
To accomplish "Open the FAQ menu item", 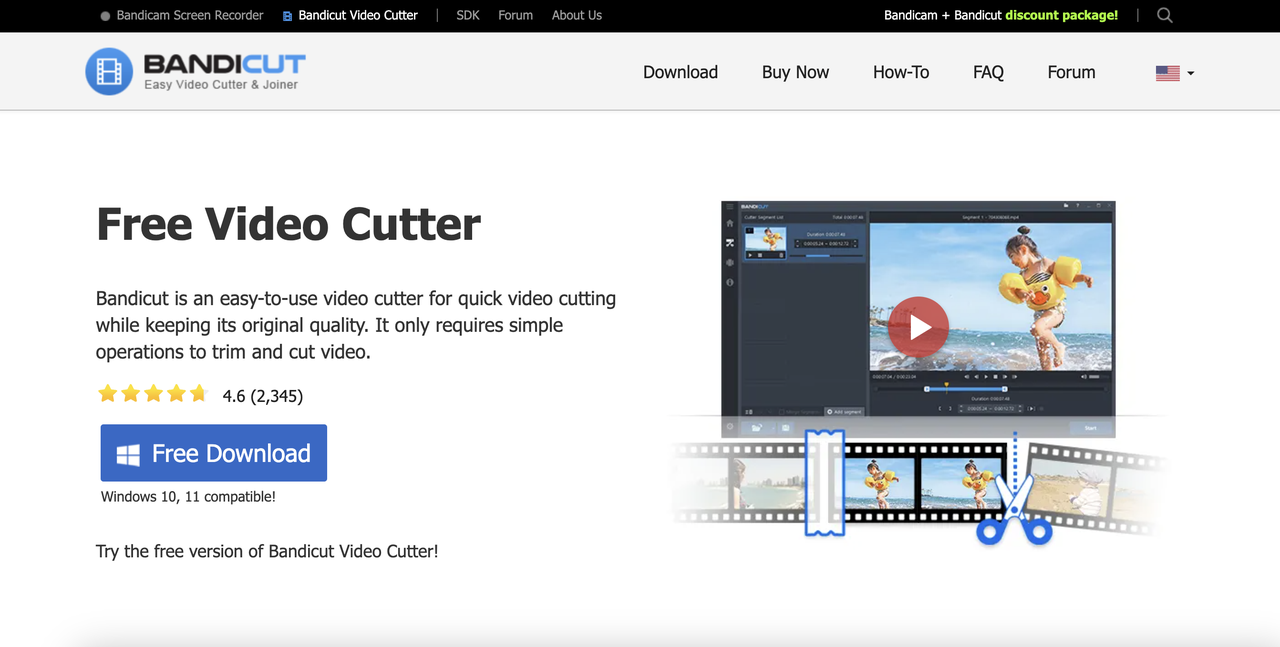I will 988,72.
